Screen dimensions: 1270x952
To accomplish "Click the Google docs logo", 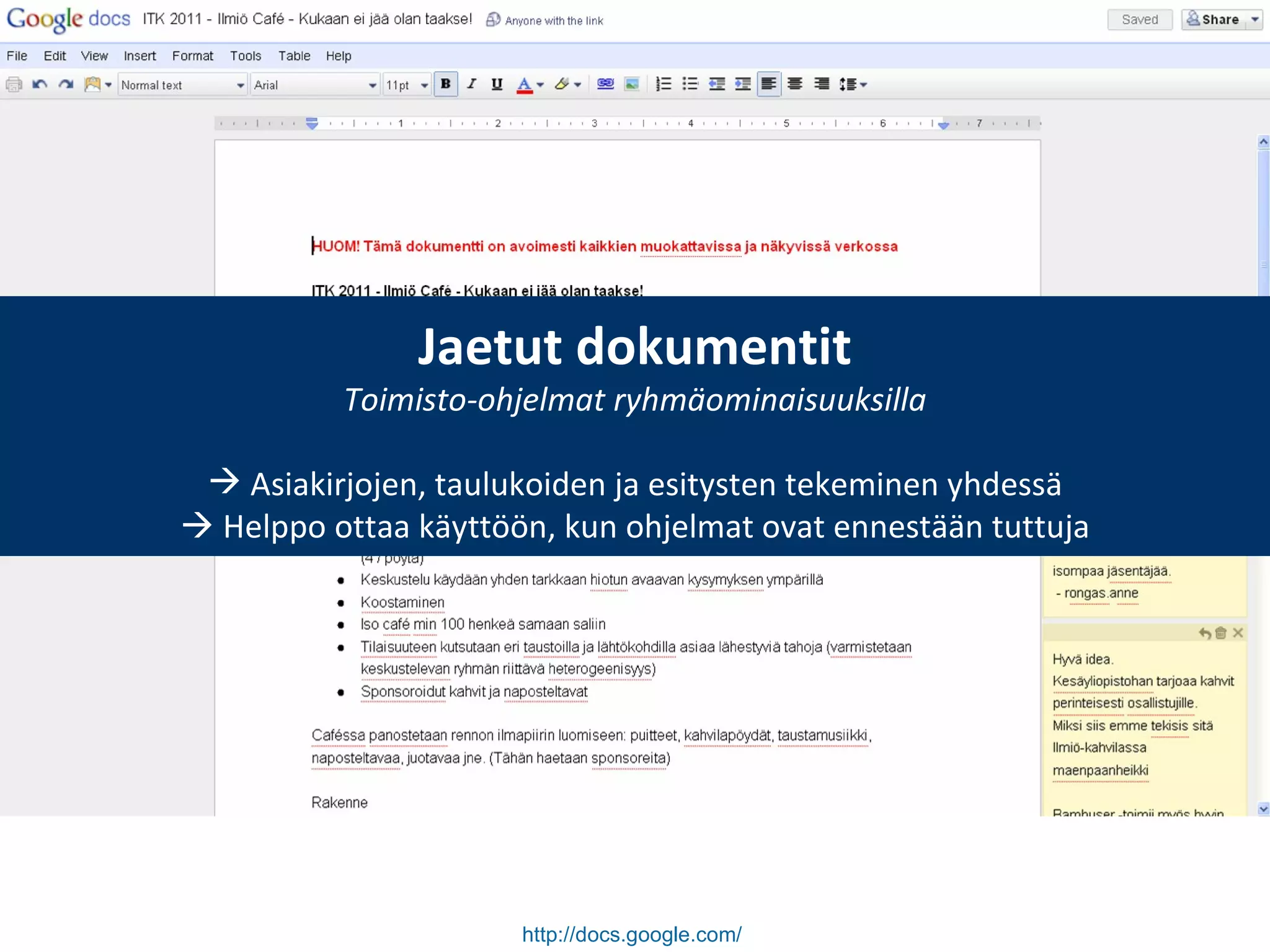I will [68, 19].
